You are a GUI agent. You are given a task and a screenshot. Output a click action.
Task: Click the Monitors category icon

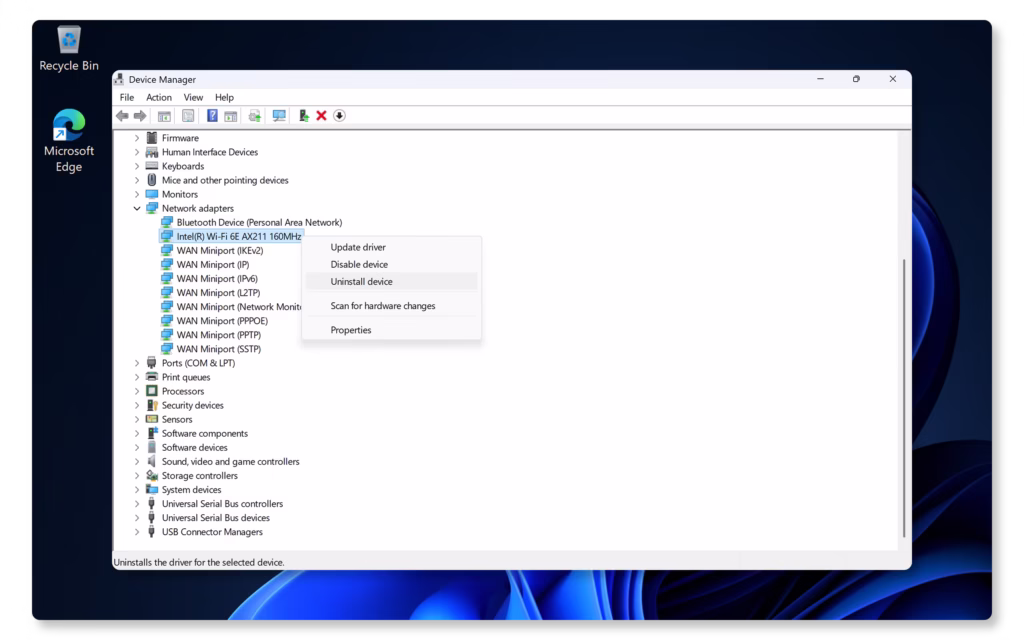coord(152,194)
